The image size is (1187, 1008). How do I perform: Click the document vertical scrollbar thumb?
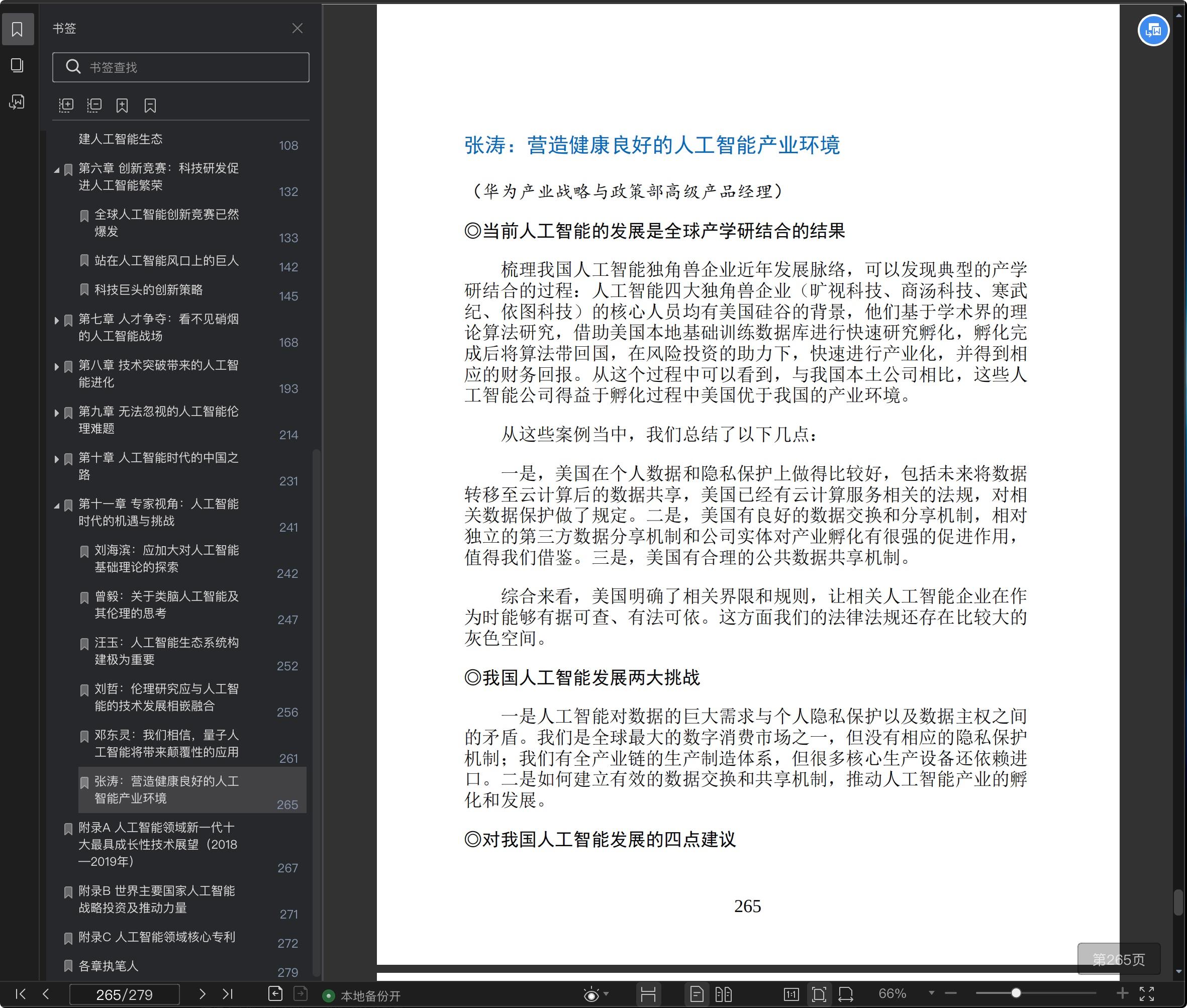coord(1178,901)
